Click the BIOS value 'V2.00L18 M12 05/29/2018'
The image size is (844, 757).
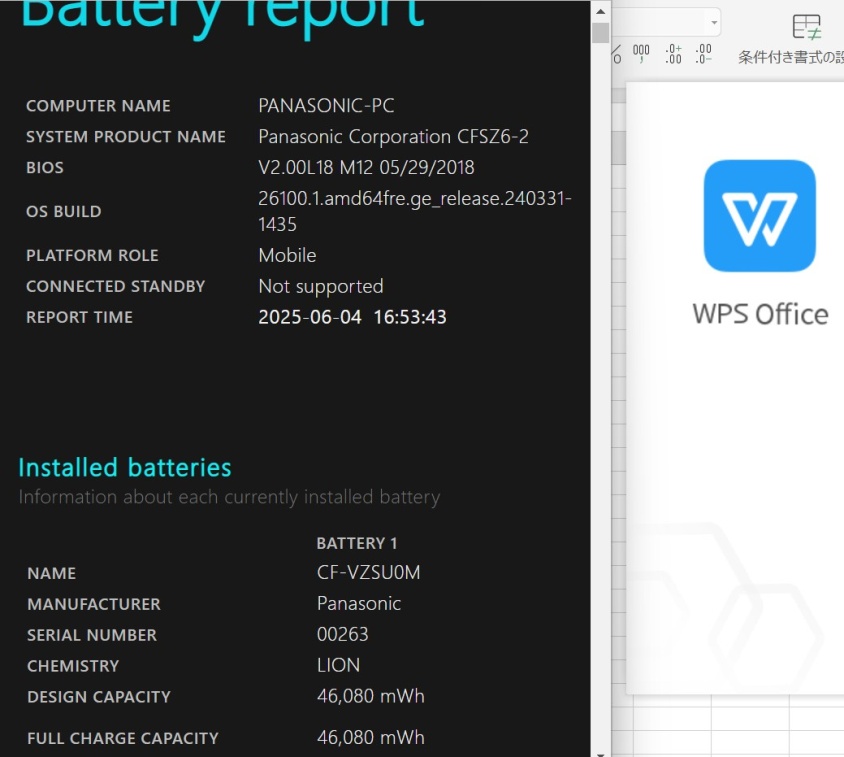point(366,167)
